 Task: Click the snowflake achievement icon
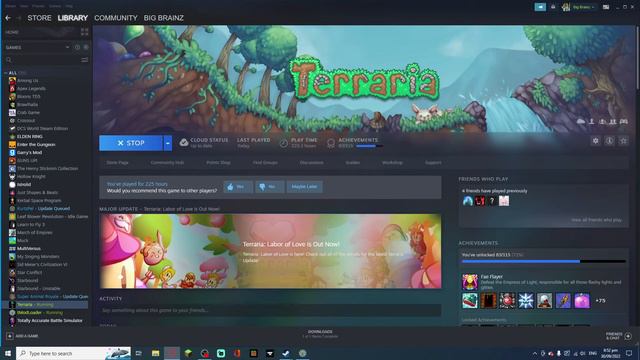[526, 301]
